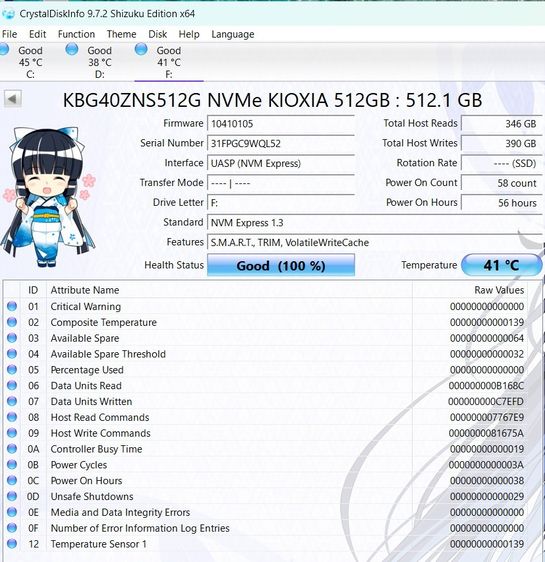Click the blue status orb for drive D:
Screen dimensions: 545x562
[72, 49]
